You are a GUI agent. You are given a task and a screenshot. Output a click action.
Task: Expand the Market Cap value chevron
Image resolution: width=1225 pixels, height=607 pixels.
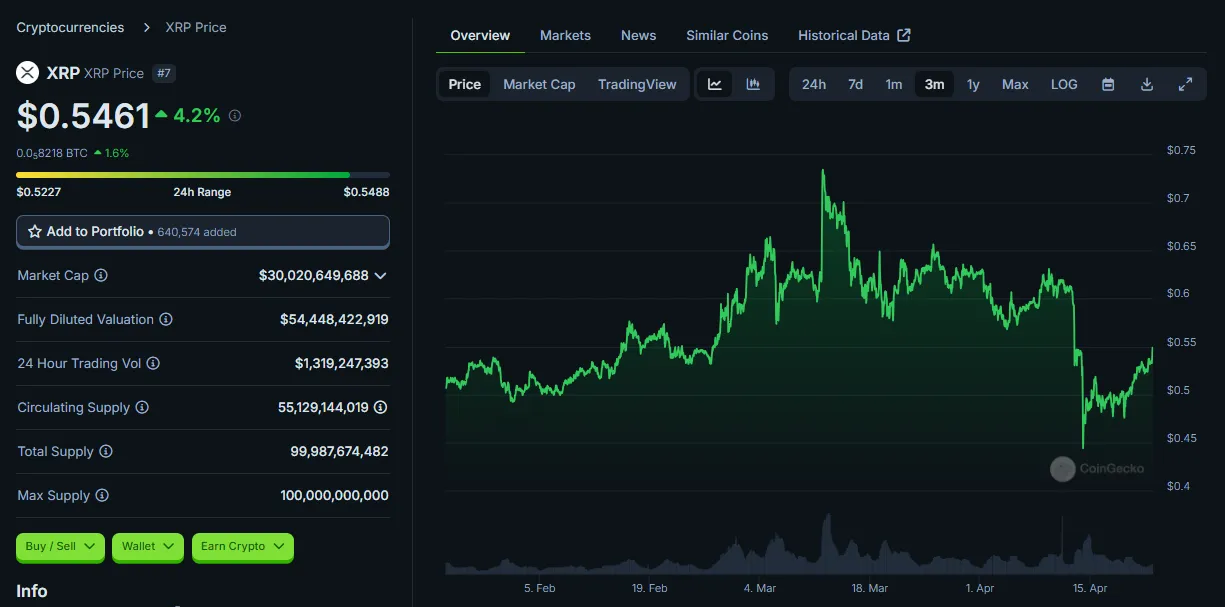point(380,275)
